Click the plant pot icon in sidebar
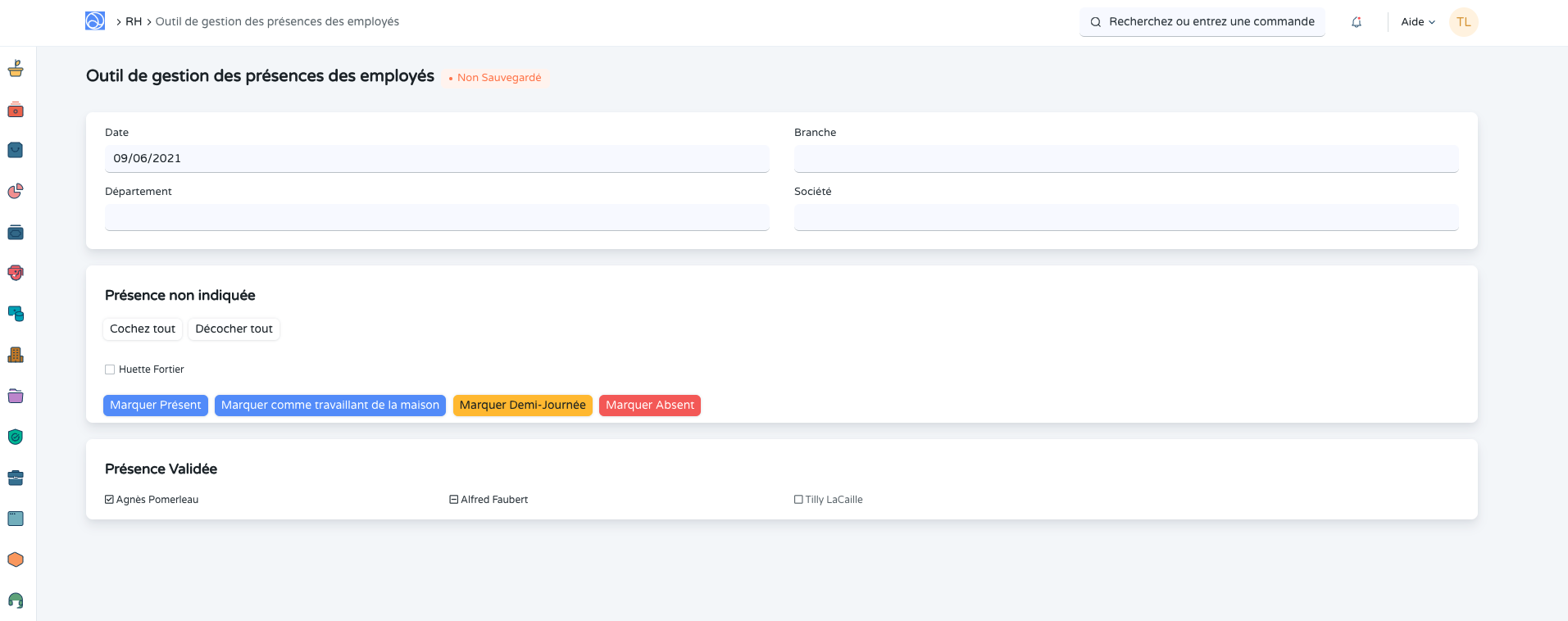Viewport: 1568px width, 621px height. click(x=16, y=69)
